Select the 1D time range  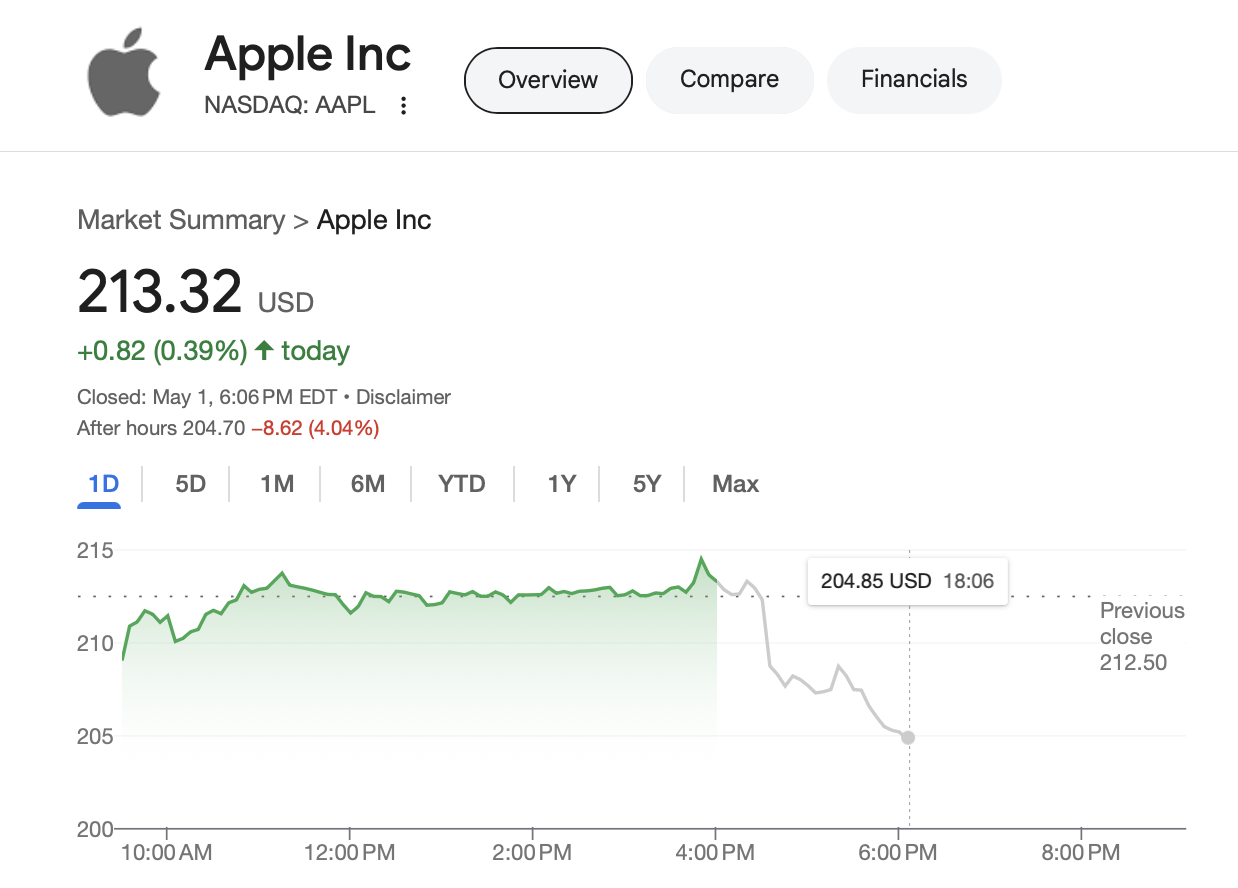coord(103,485)
